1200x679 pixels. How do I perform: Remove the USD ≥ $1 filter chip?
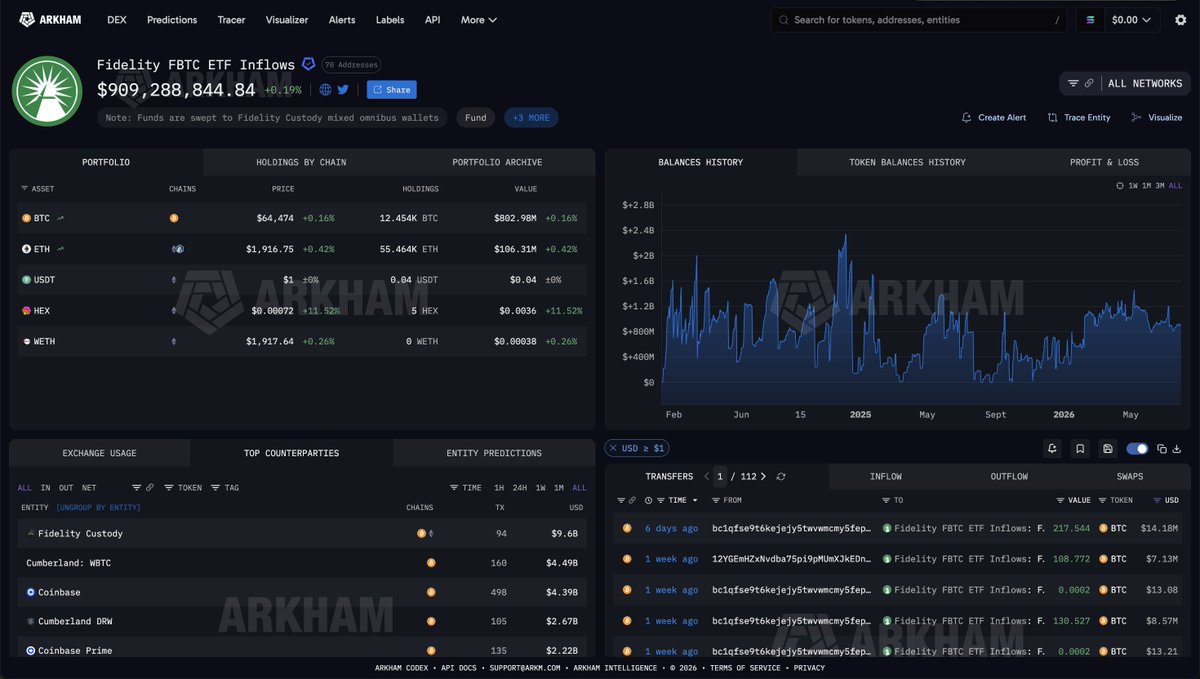pyautogui.click(x=613, y=448)
